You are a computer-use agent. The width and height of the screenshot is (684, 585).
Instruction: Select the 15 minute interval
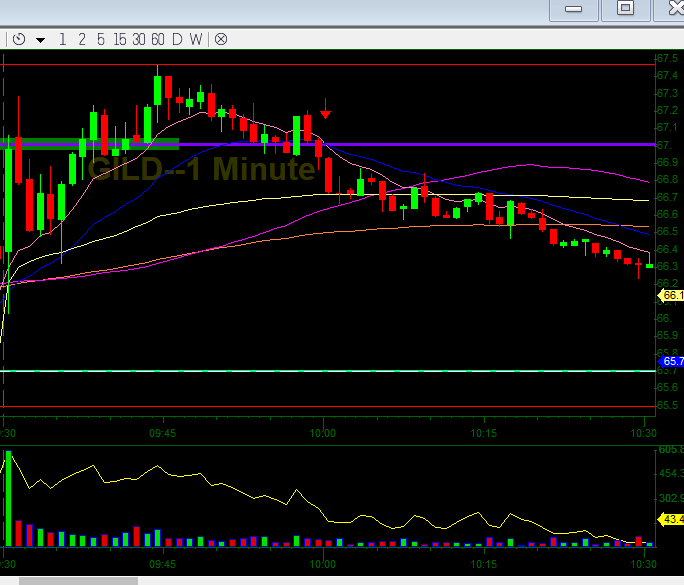point(119,39)
